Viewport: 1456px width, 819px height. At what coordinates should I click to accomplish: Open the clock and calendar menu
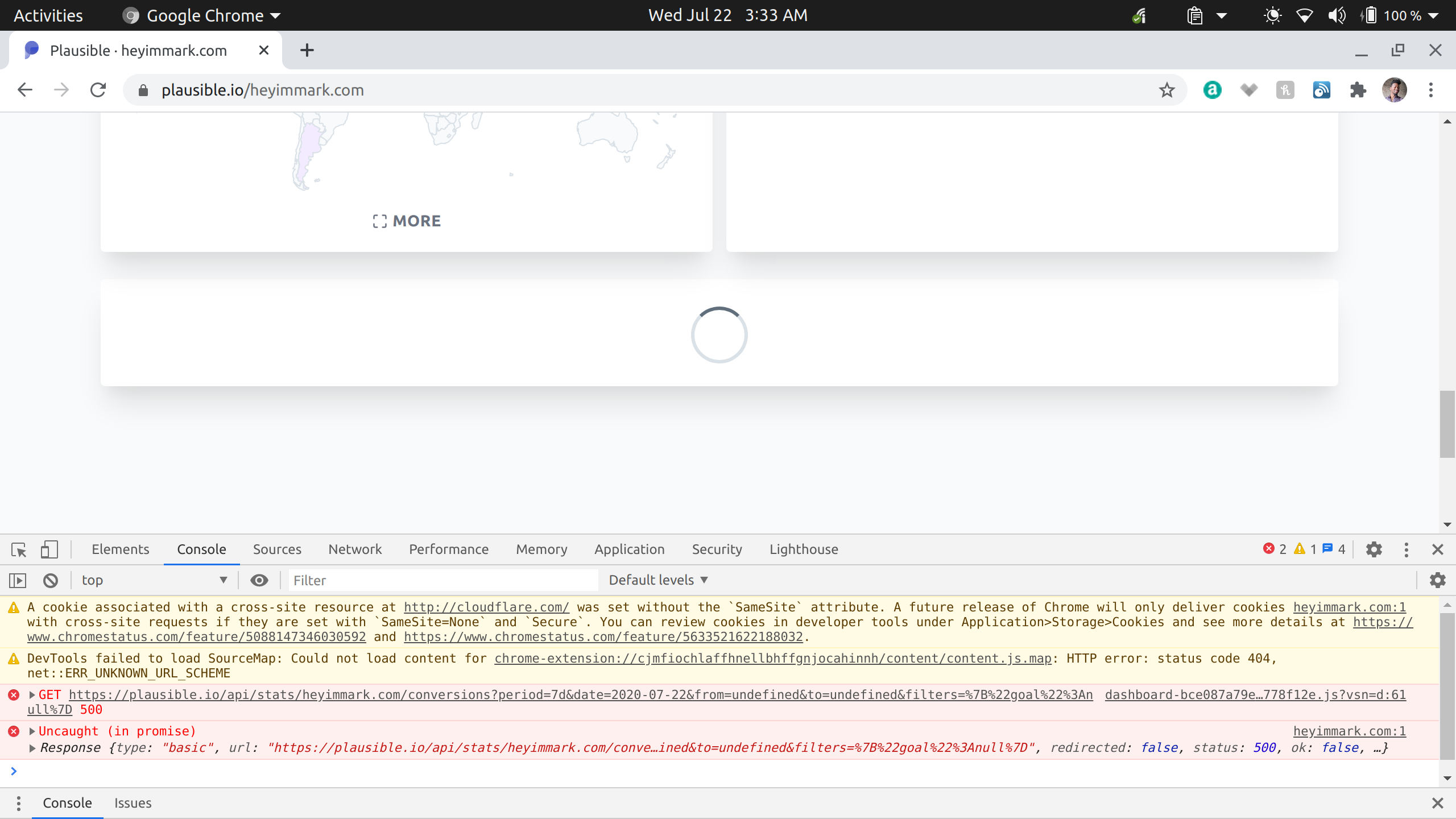click(728, 15)
